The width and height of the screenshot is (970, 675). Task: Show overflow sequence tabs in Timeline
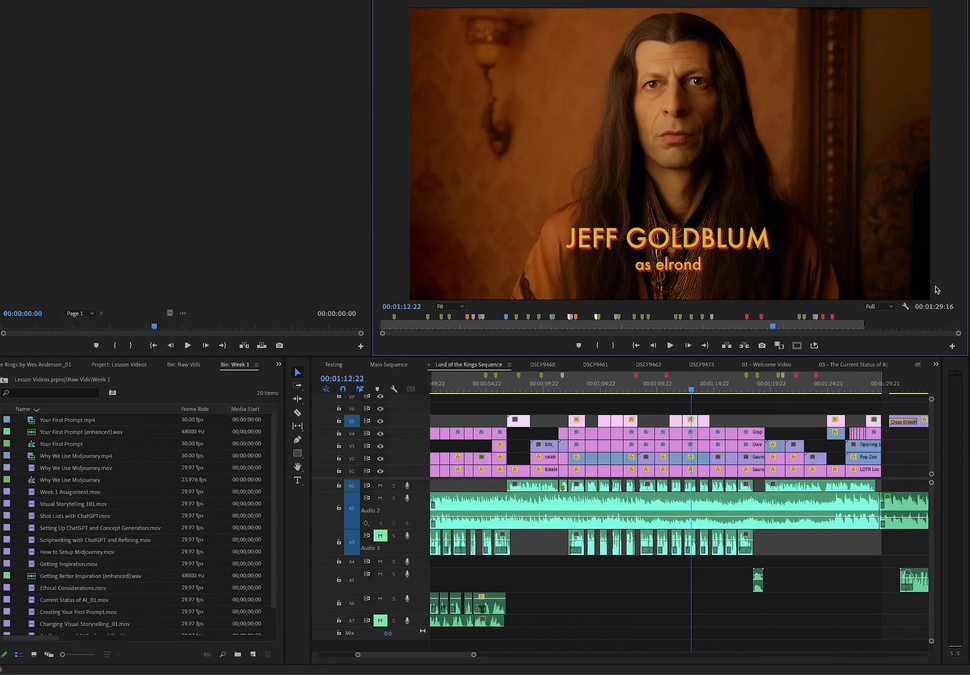pyautogui.click(x=936, y=364)
